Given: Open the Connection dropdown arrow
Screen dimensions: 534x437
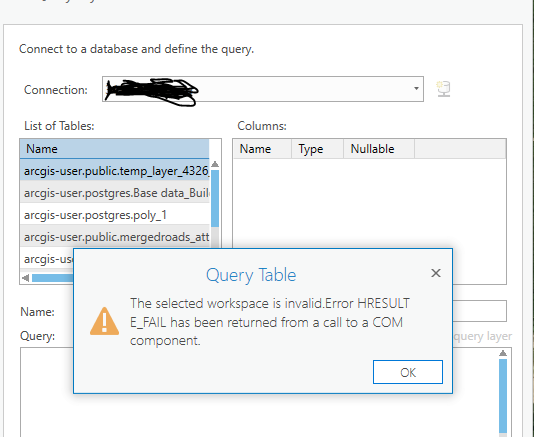Looking at the screenshot, I should pos(416,89).
